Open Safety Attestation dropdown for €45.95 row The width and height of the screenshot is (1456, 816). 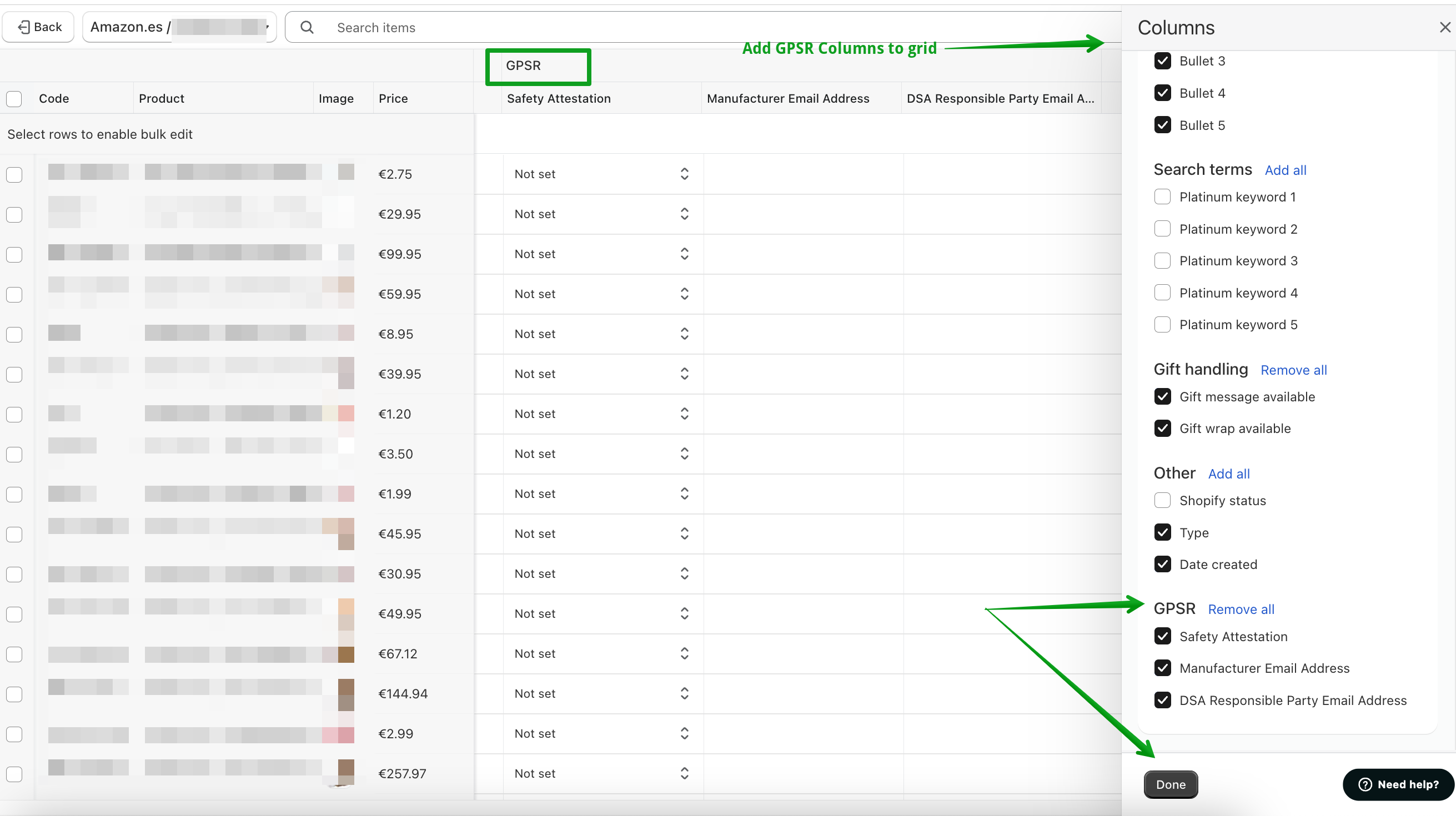click(603, 534)
